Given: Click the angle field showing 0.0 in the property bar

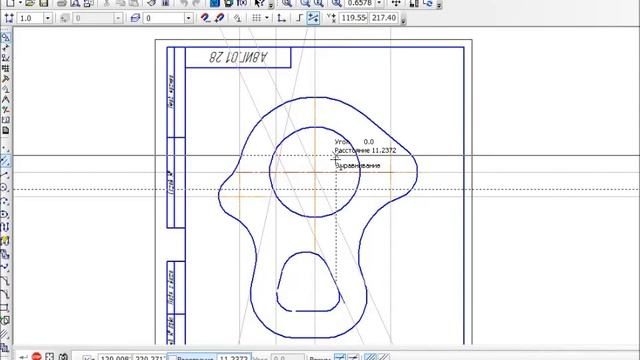Looking at the screenshot, I should click(x=288, y=358).
